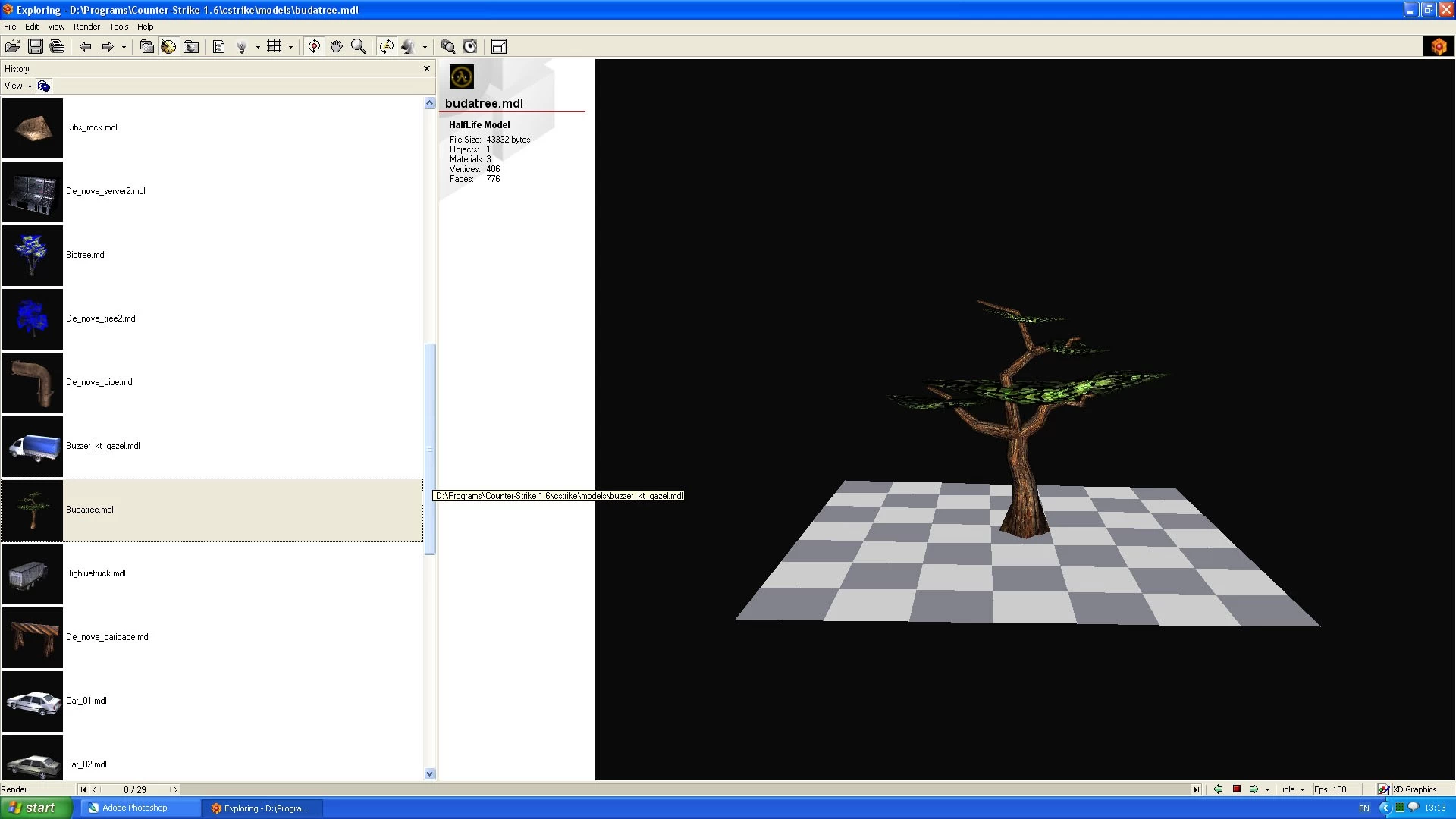Click the history database icon beside View
1456x819 pixels.
click(44, 86)
